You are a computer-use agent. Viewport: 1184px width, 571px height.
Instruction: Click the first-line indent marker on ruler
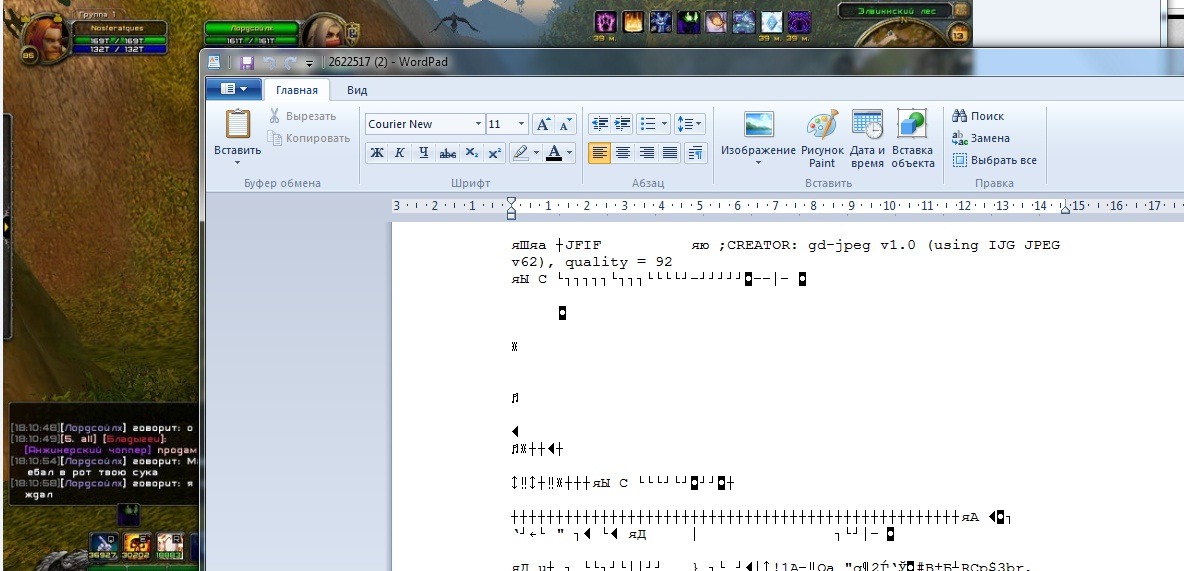[x=511, y=202]
